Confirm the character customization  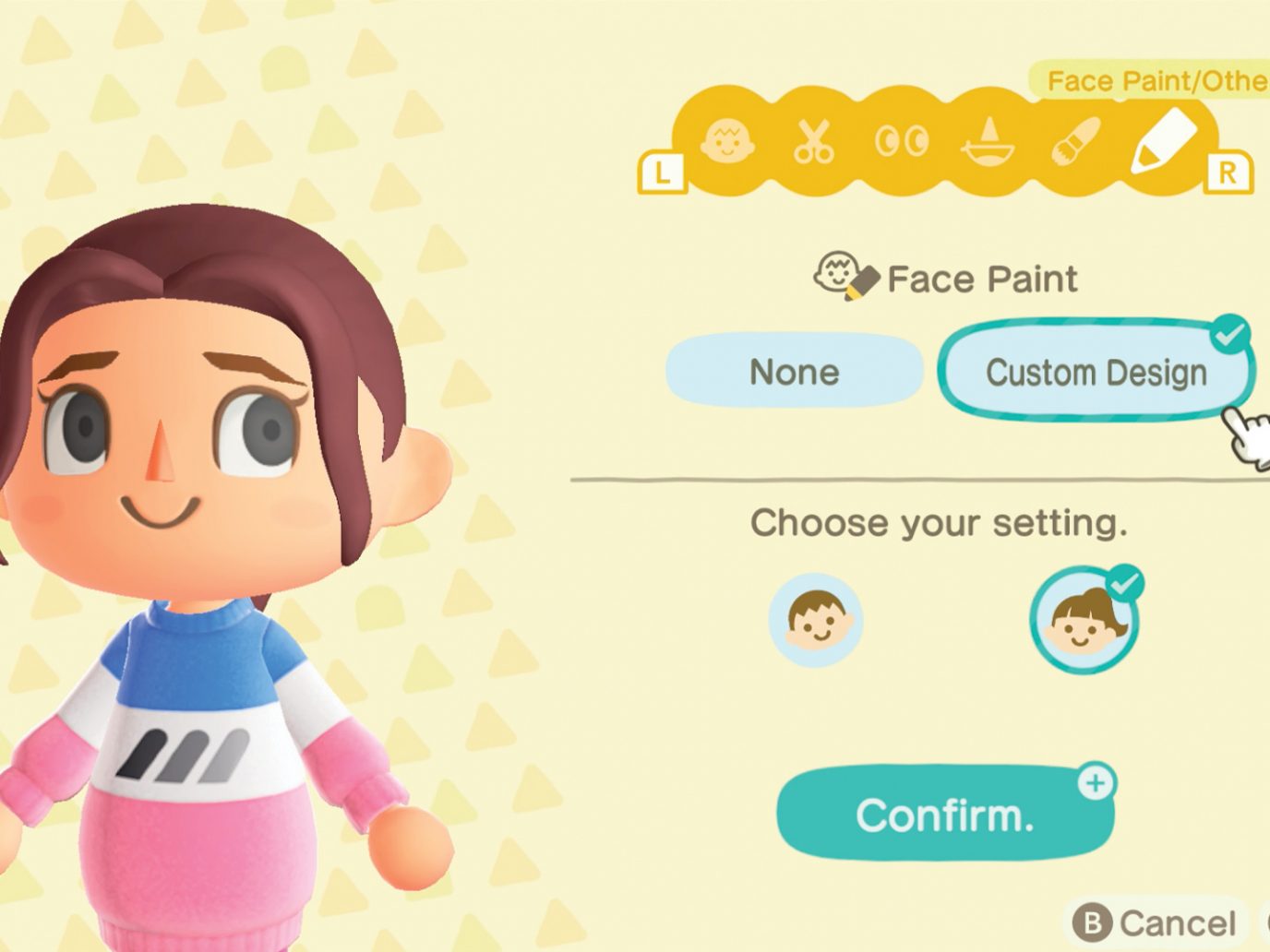pos(945,815)
